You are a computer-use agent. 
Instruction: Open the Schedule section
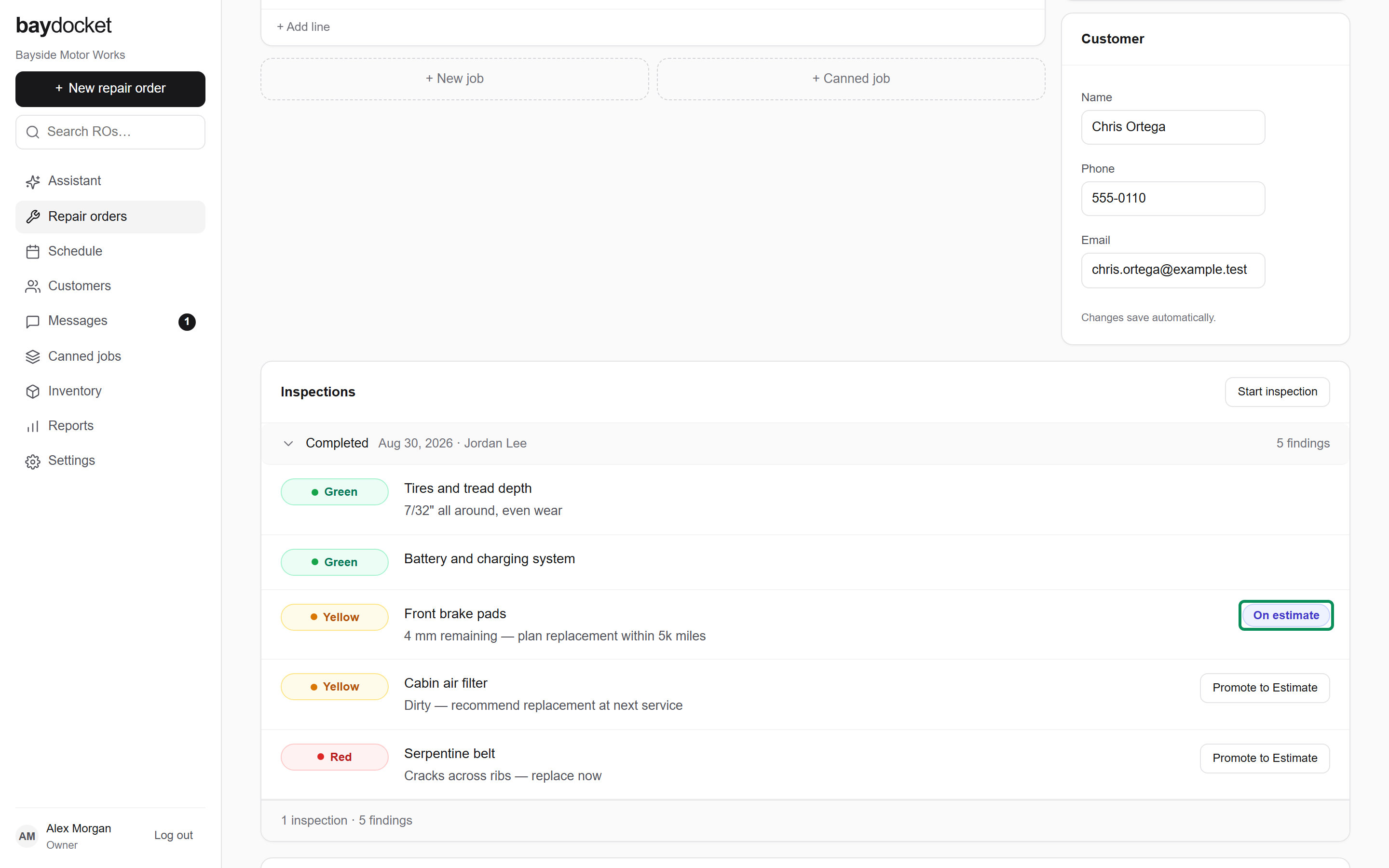[110, 251]
